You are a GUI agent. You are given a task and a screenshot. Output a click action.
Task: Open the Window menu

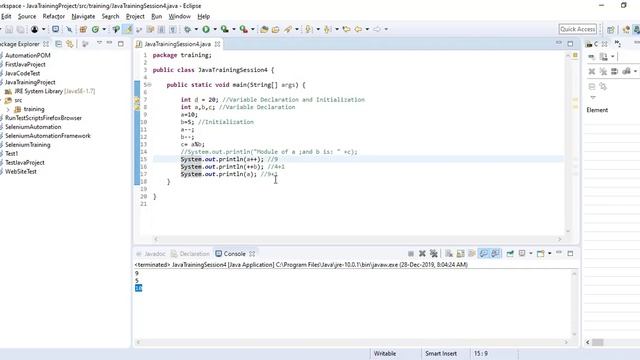click(x=180, y=16)
